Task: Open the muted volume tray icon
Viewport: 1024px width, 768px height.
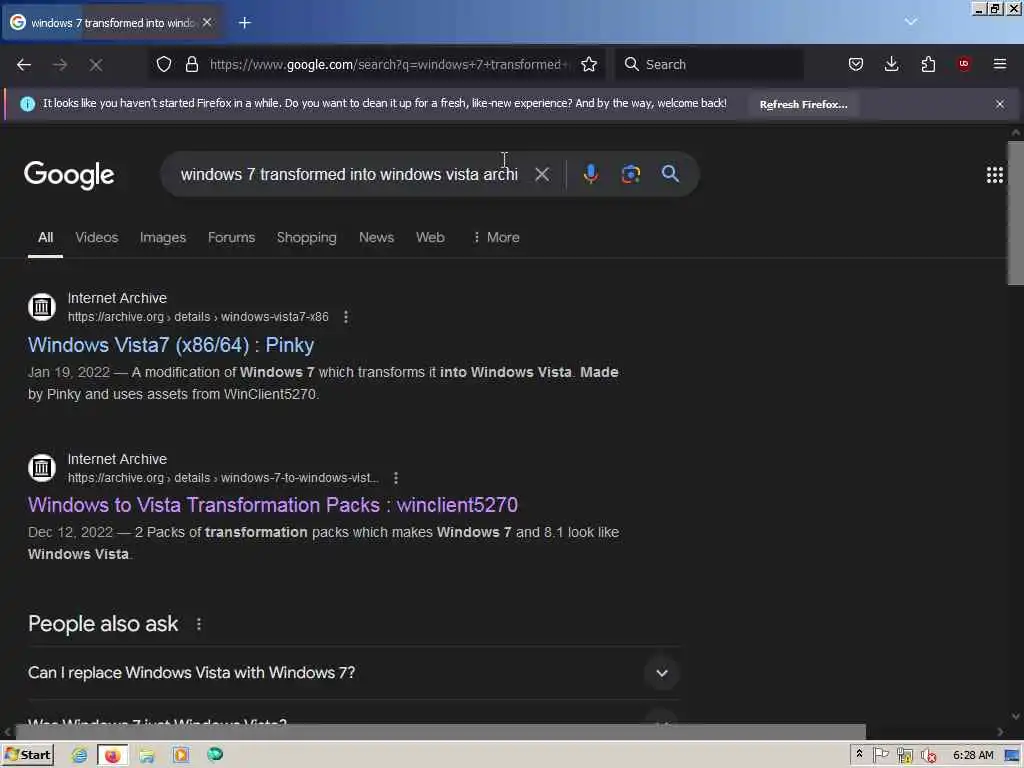Action: pos(929,756)
